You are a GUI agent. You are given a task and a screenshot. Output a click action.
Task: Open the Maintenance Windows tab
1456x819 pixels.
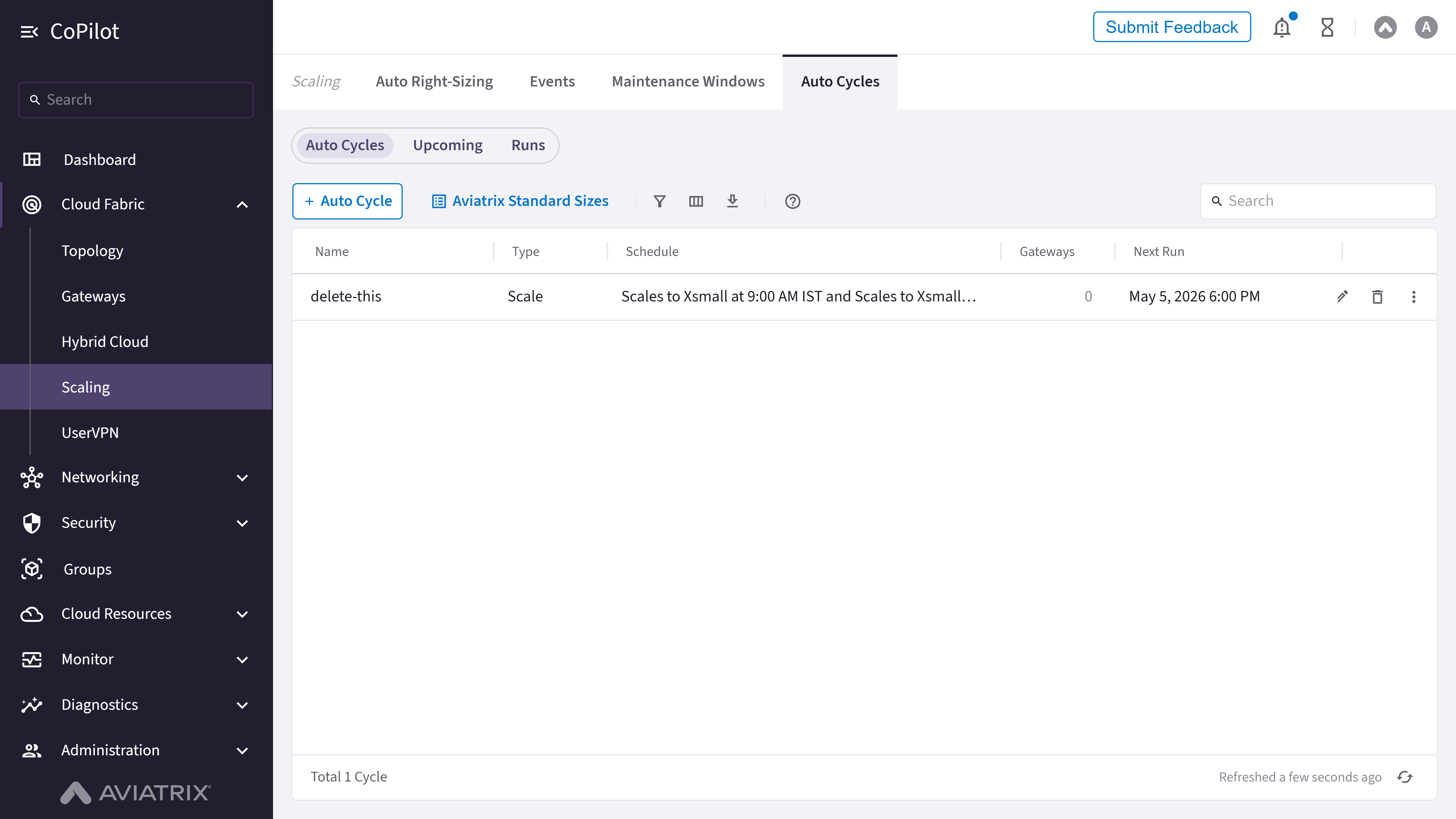688,82
